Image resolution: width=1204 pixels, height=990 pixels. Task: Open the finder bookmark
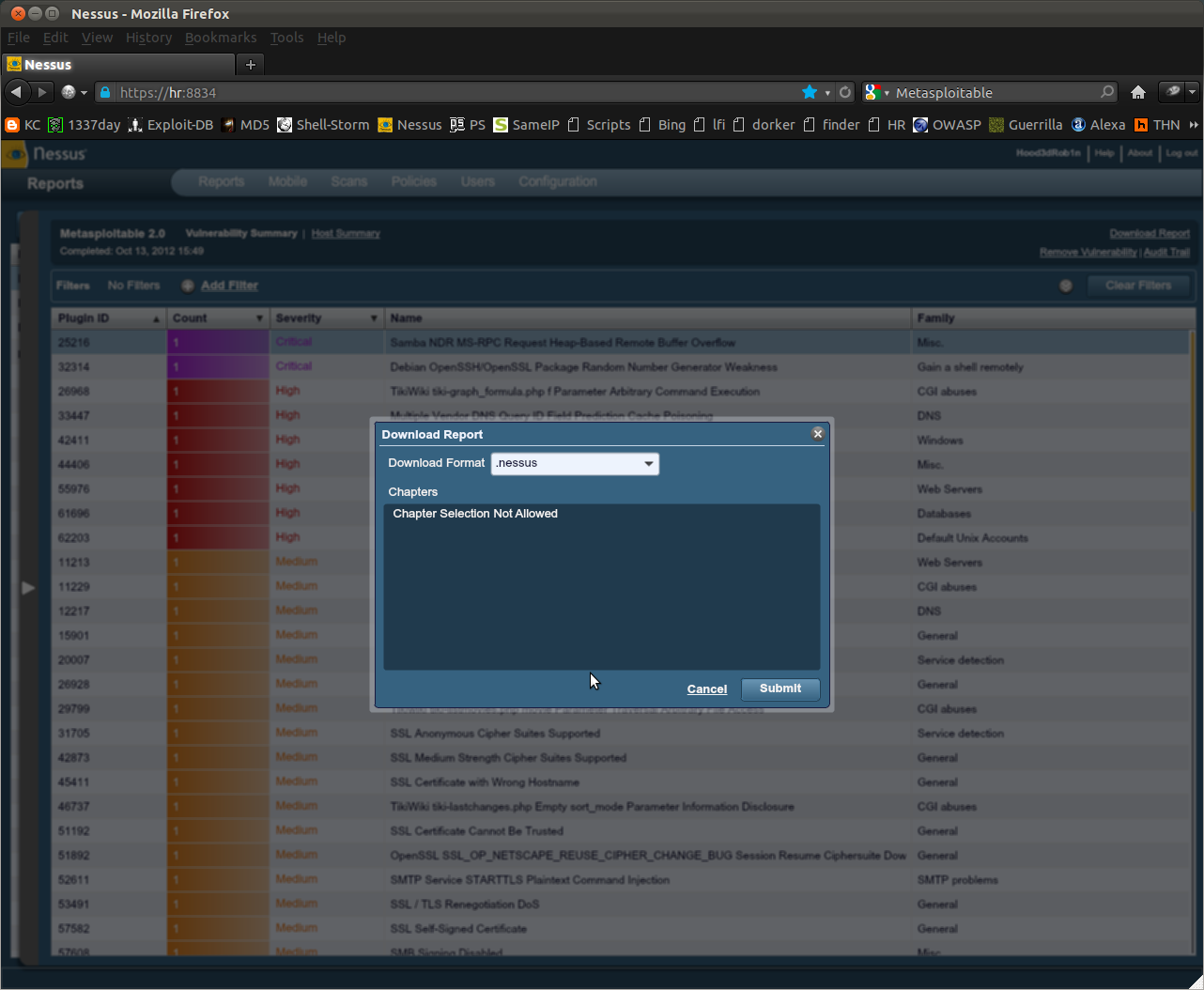click(x=831, y=125)
